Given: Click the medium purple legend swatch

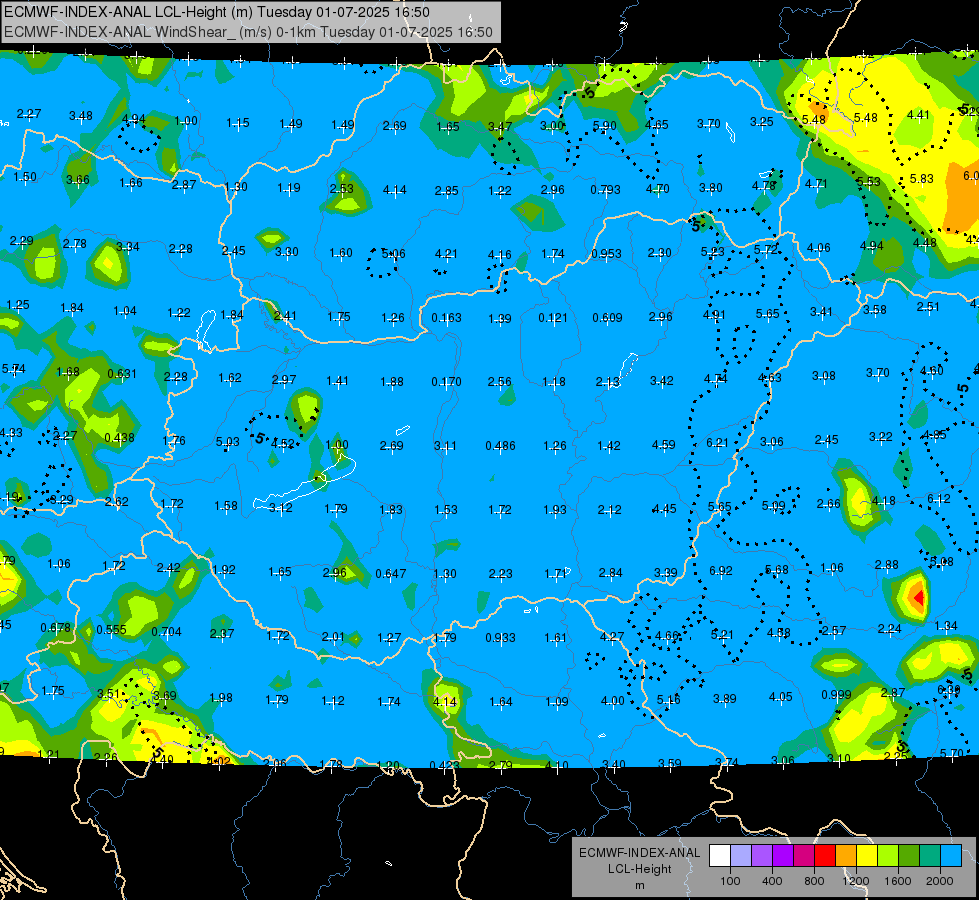Looking at the screenshot, I should coord(762,855).
